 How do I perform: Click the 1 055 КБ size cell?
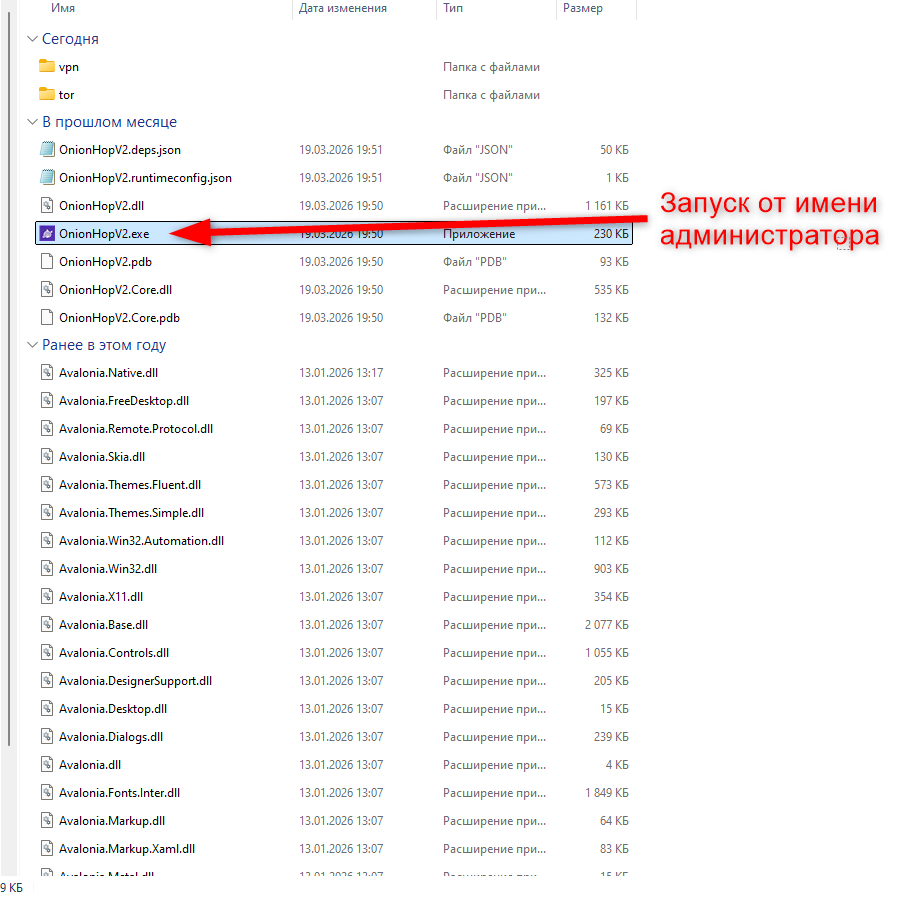606,653
